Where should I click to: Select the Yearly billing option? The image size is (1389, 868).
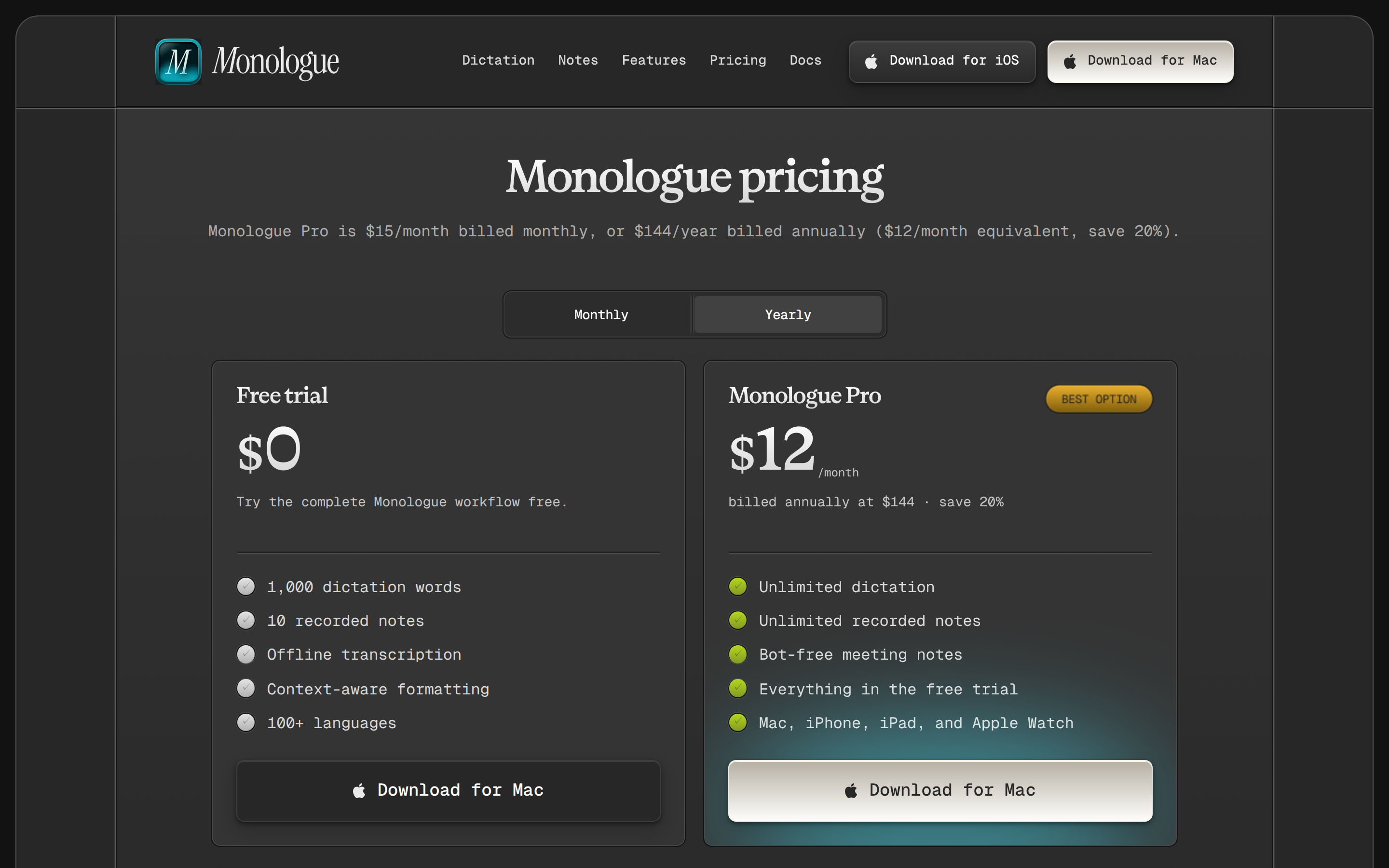(788, 314)
